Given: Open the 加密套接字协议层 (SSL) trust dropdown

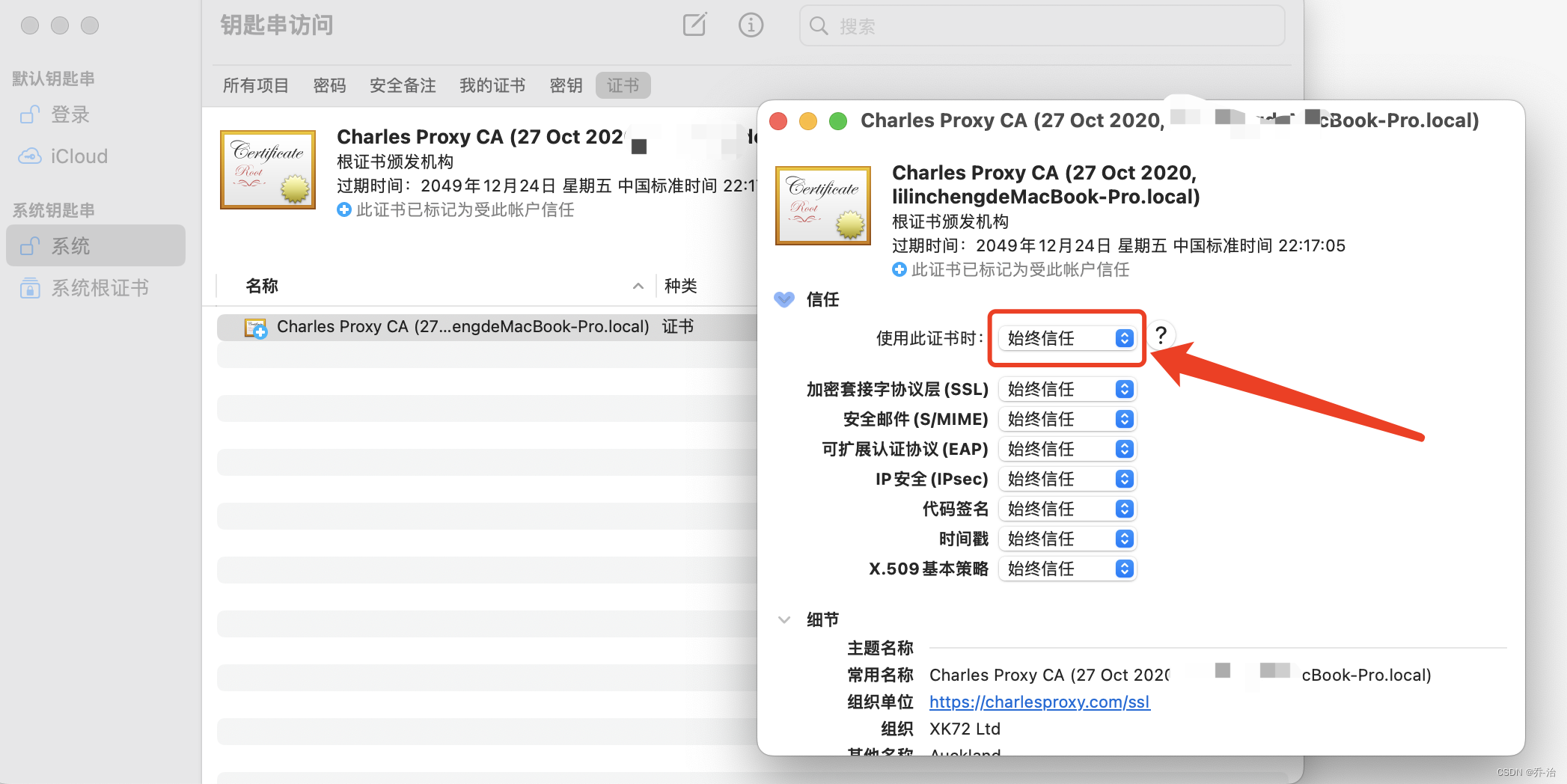Looking at the screenshot, I should coord(1067,389).
